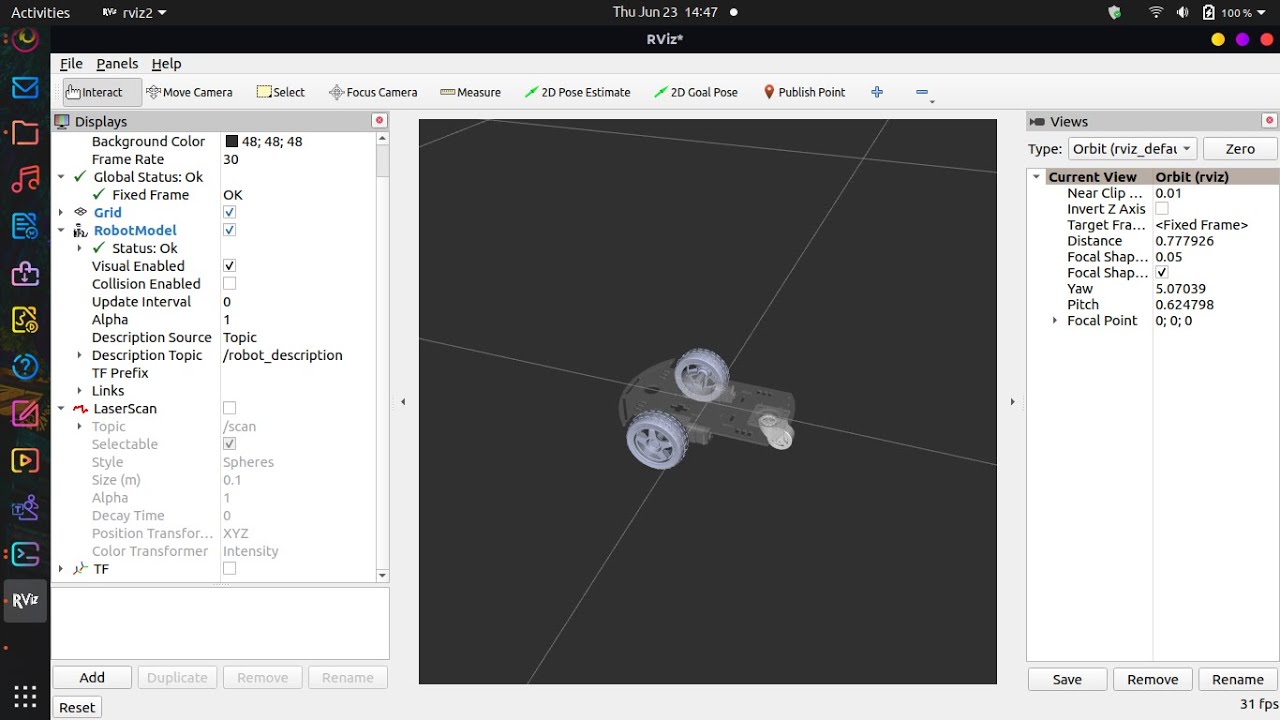
Task: Enable the Collision Enabled checkbox
Action: (229, 284)
